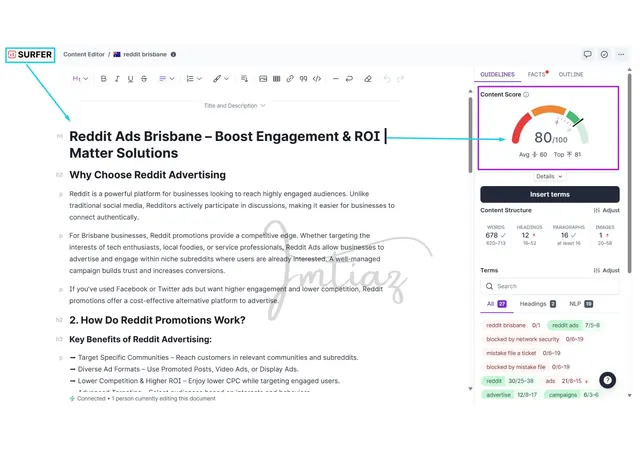The height and width of the screenshot is (452, 640).
Task: Open the help question mark button
Action: [607, 380]
